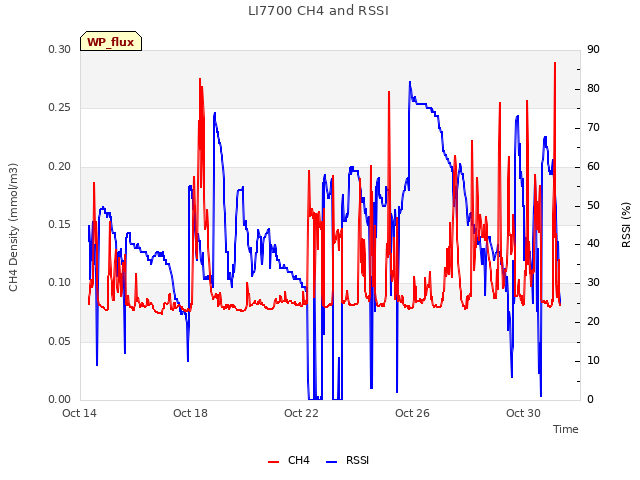Click the blue RSSI legend color marker
The image size is (640, 480).
(x=331, y=462)
